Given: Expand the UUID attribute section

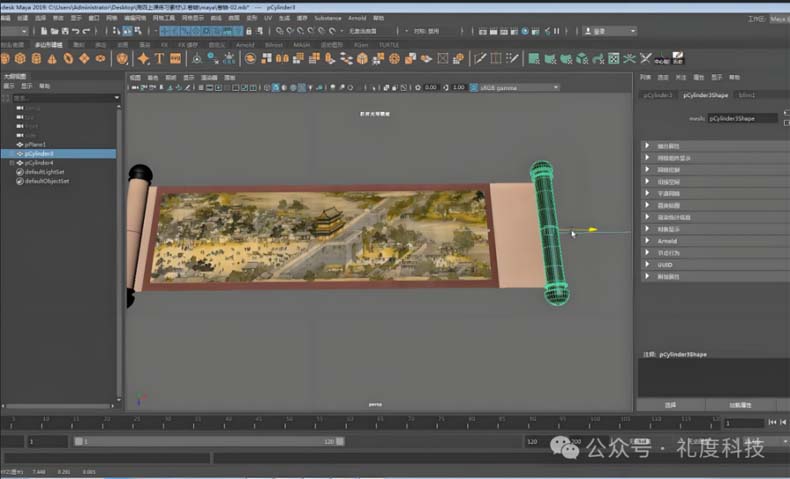Looking at the screenshot, I should click(647, 264).
